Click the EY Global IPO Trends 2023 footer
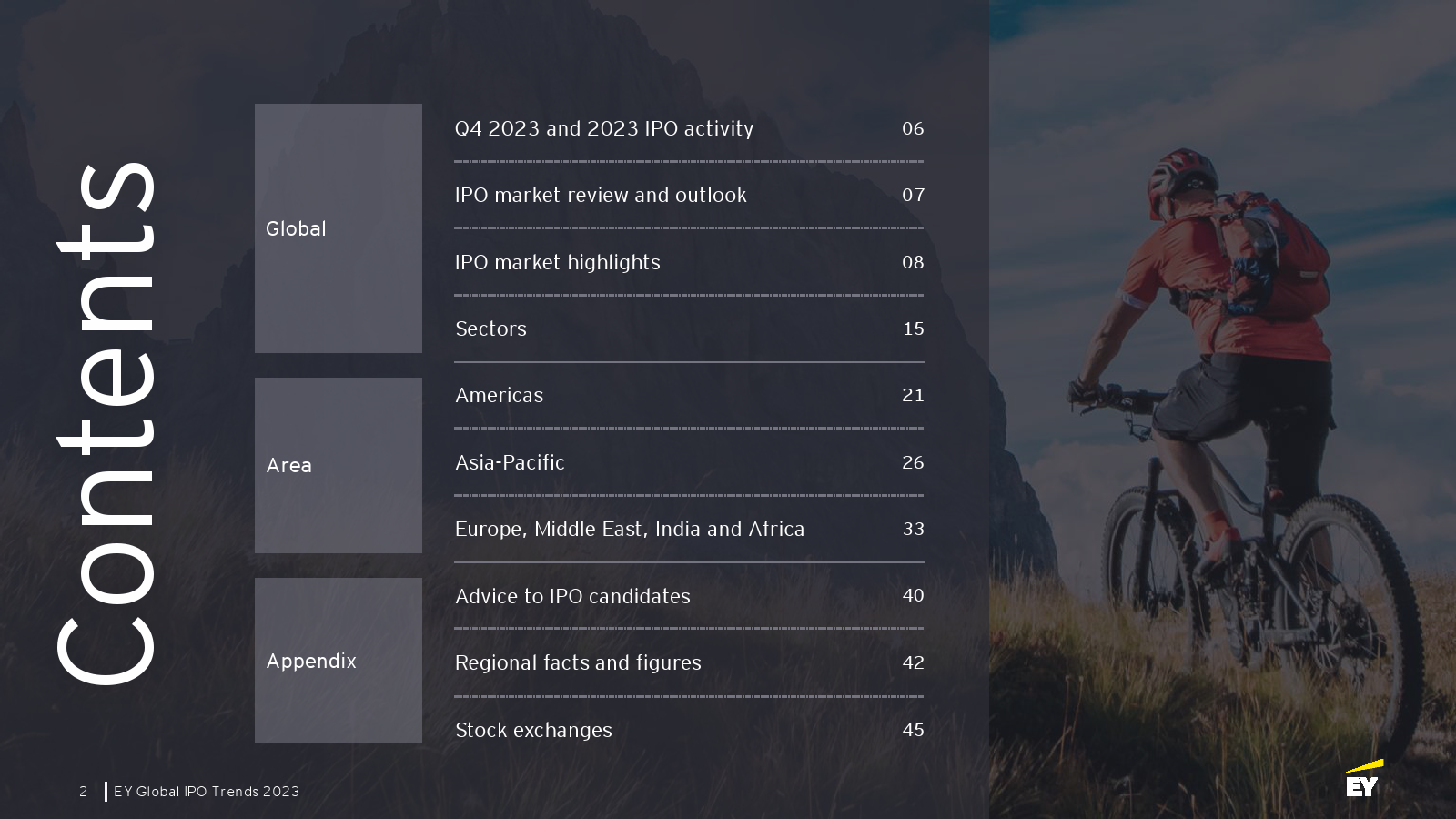This screenshot has height=819, width=1456. pyautogui.click(x=207, y=792)
